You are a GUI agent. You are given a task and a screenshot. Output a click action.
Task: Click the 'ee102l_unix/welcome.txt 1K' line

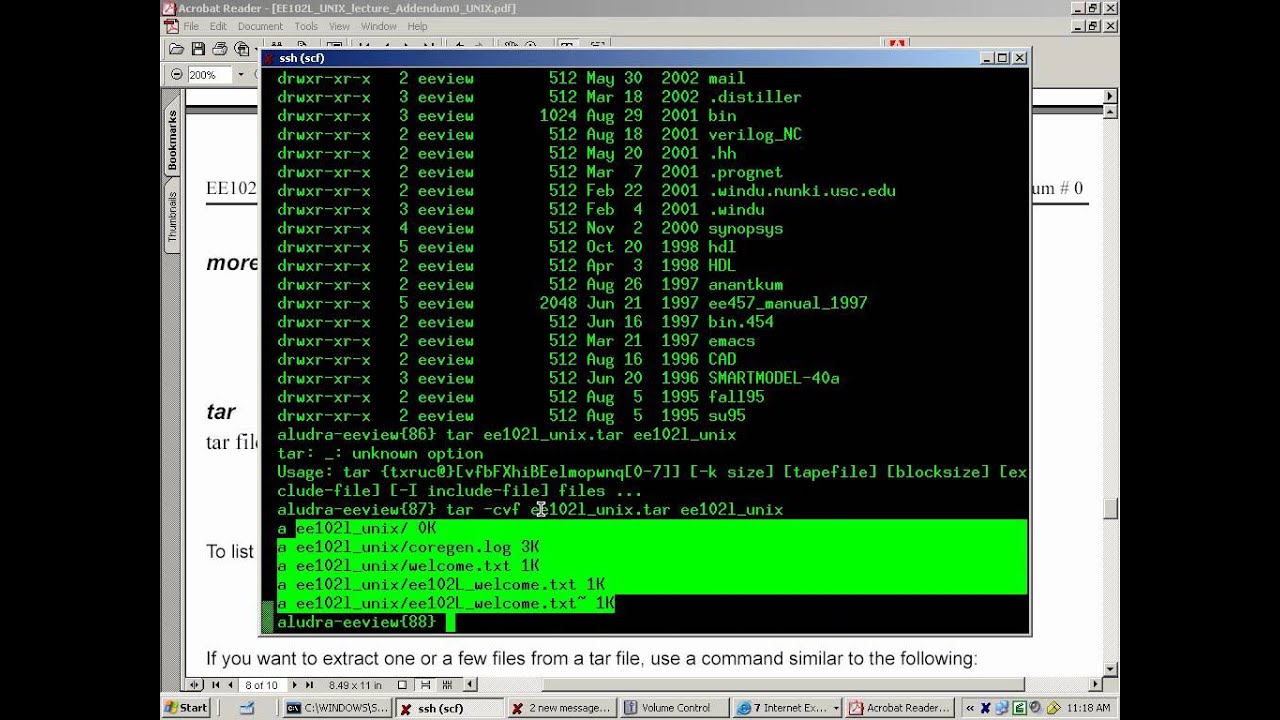point(408,566)
